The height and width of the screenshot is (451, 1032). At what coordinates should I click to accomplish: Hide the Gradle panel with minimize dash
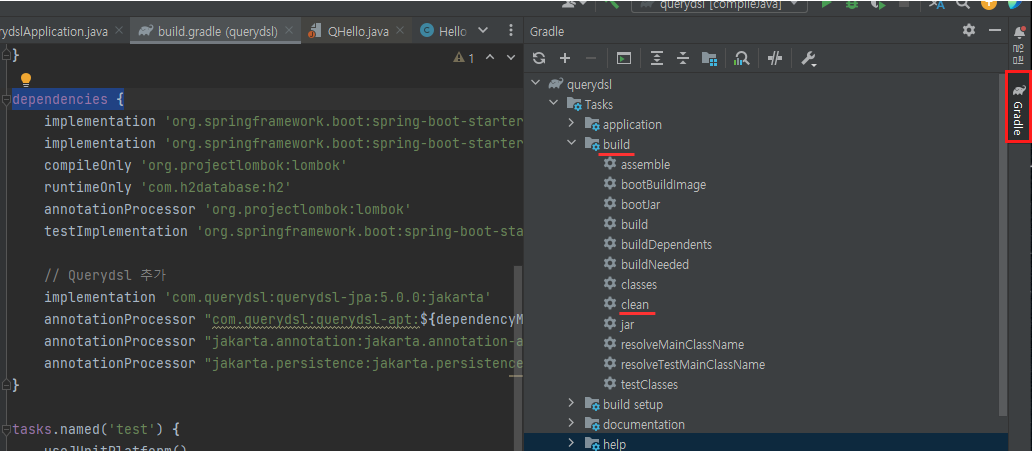coord(994,30)
